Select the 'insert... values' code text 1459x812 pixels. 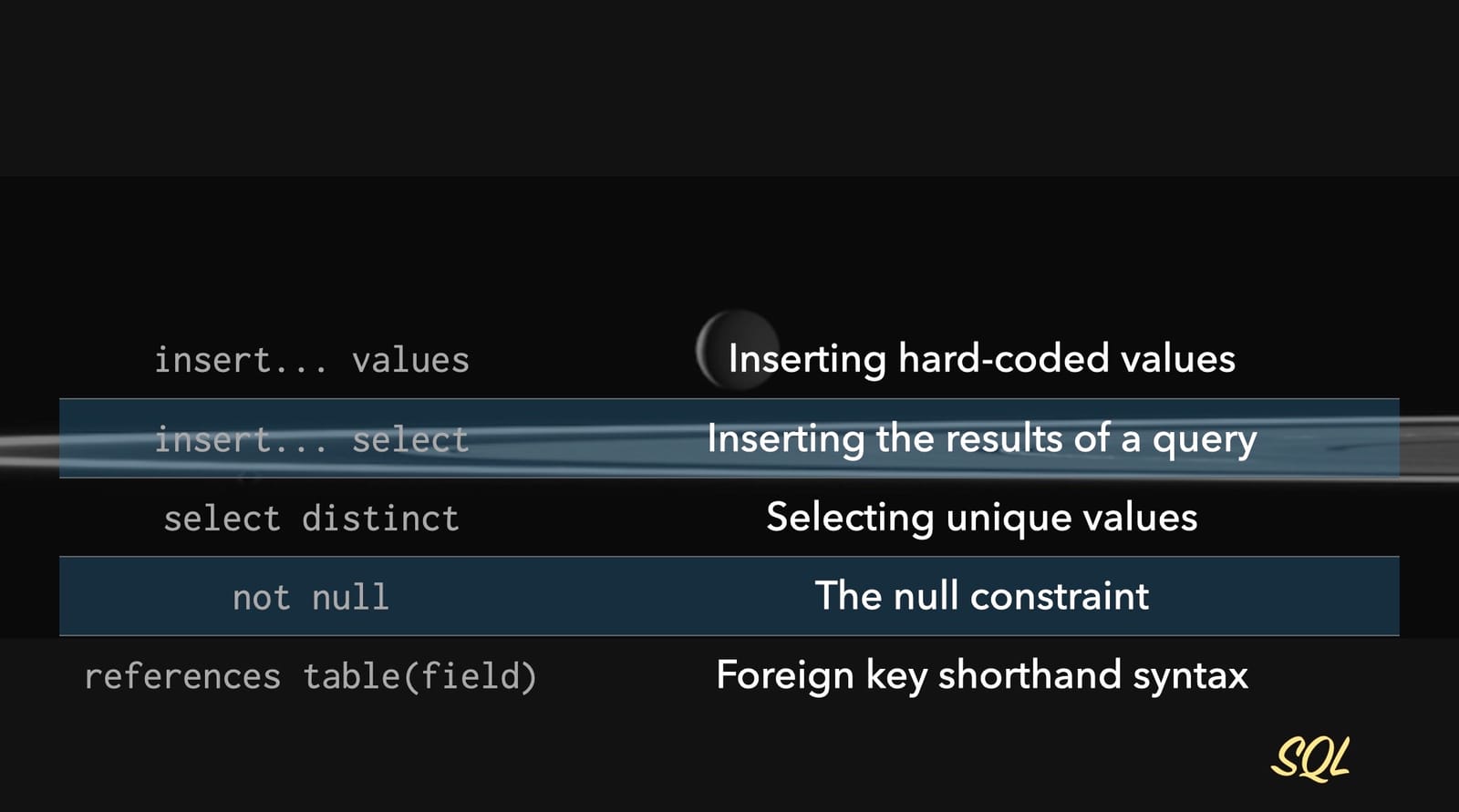[311, 360]
